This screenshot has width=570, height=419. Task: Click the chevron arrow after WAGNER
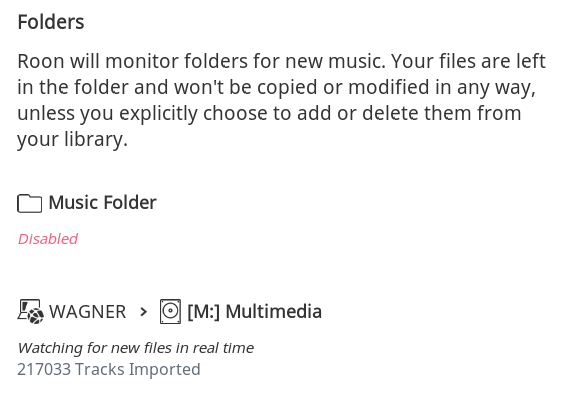[x=144, y=312]
